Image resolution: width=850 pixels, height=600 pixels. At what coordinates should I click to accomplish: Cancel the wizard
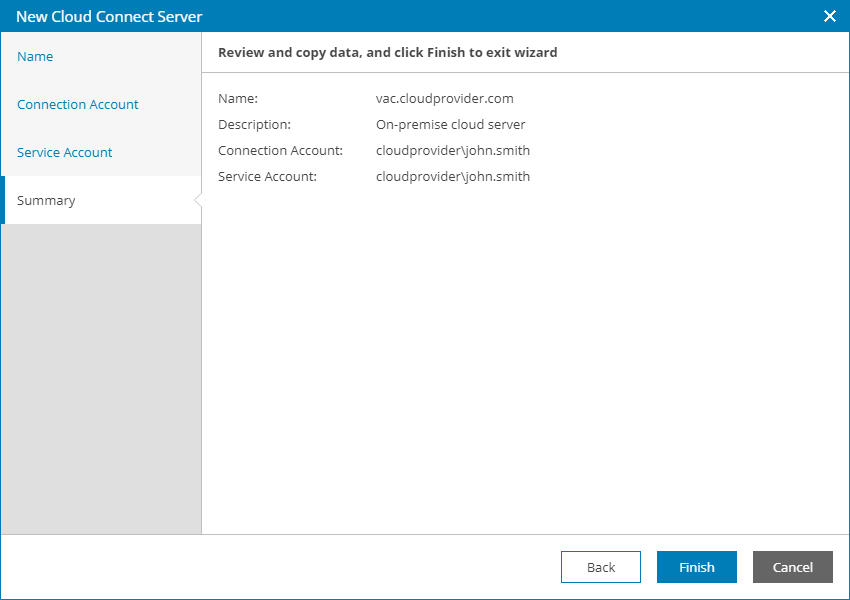tap(793, 567)
